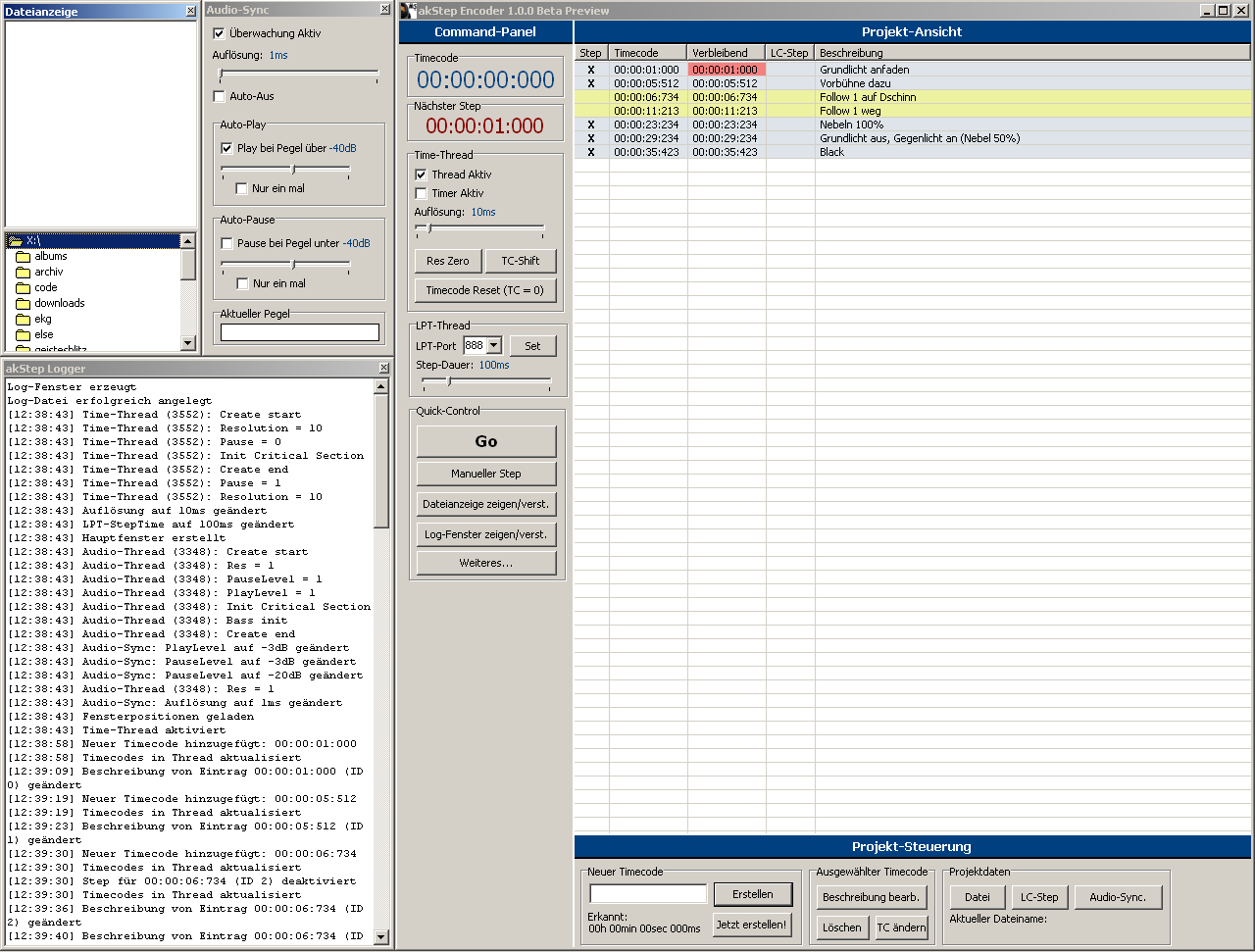The height and width of the screenshot is (952, 1255).
Task: Click the Aktueller Pegel field
Action: point(300,332)
